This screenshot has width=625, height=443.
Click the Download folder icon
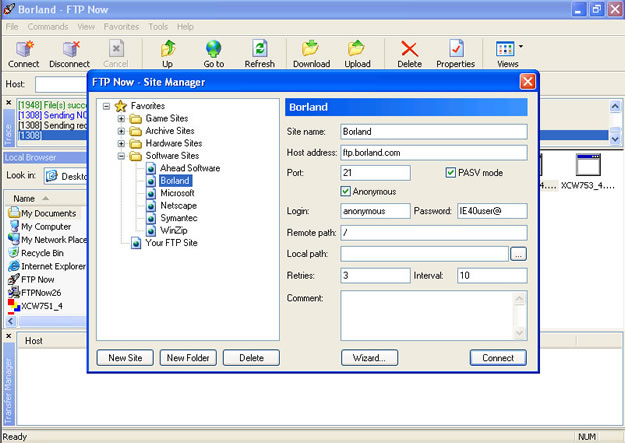click(310, 48)
